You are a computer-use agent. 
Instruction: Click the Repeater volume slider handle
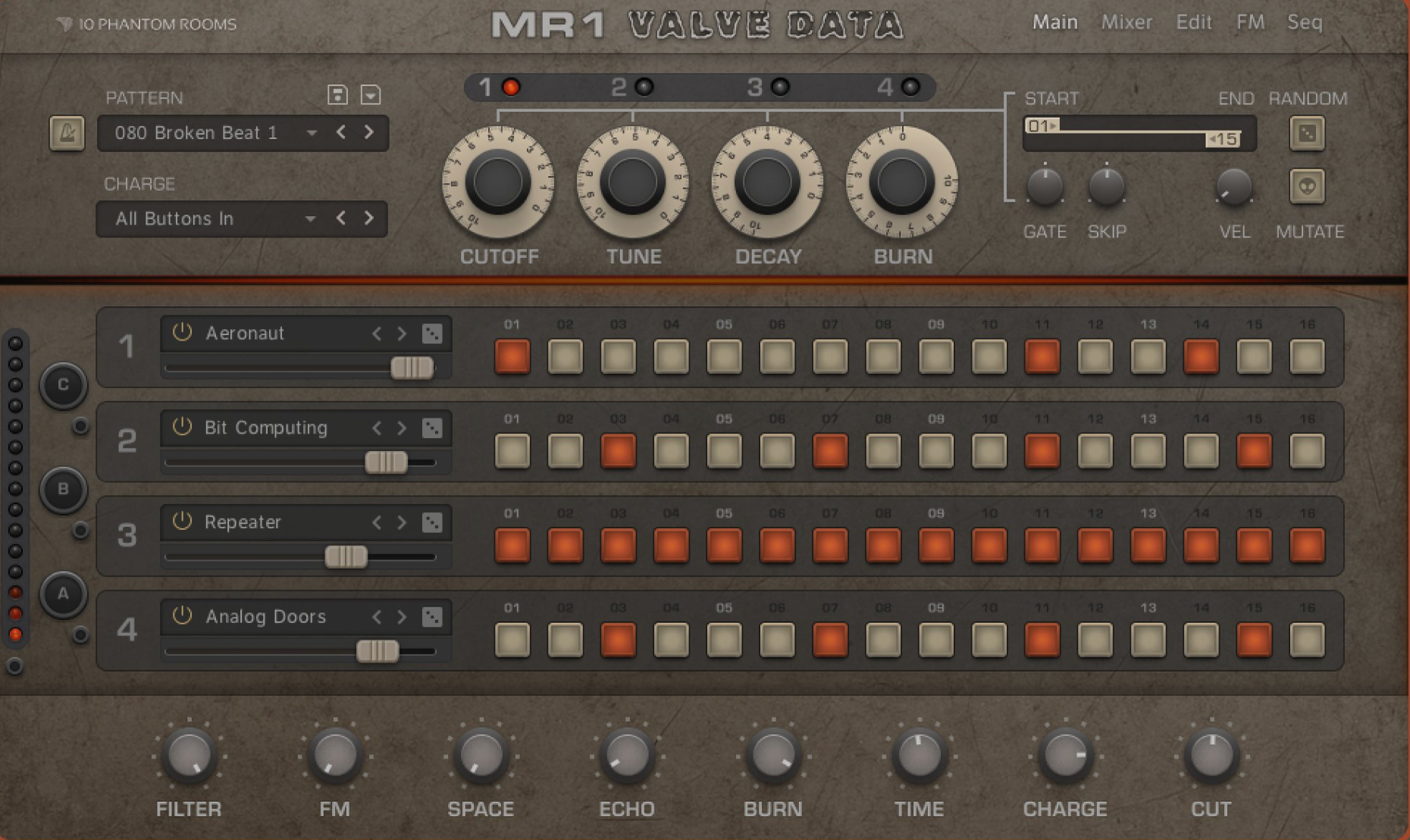point(346,556)
